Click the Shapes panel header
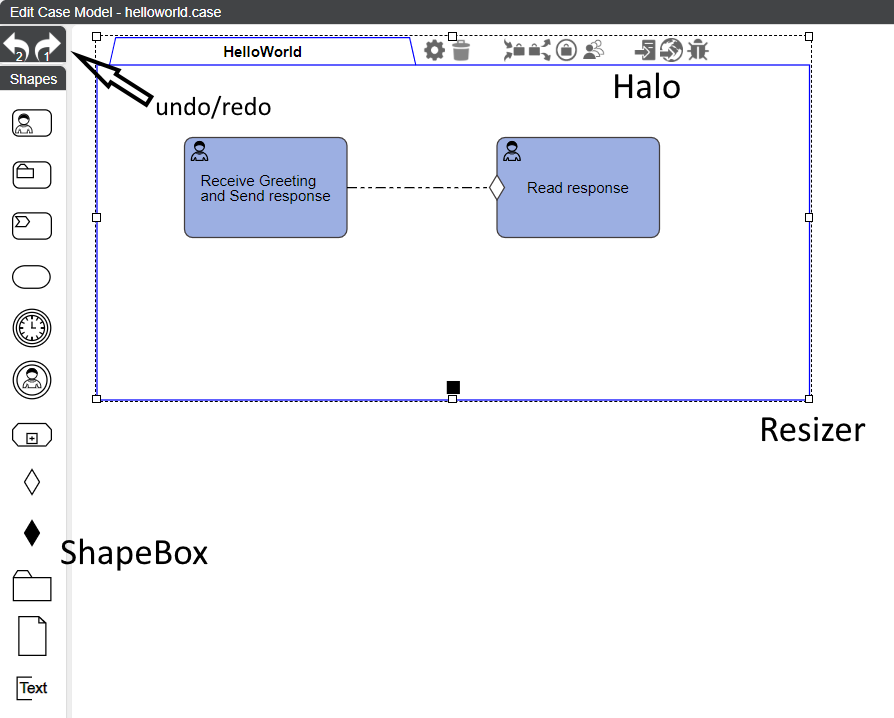Viewport: 894px width, 718px height. tap(33, 79)
